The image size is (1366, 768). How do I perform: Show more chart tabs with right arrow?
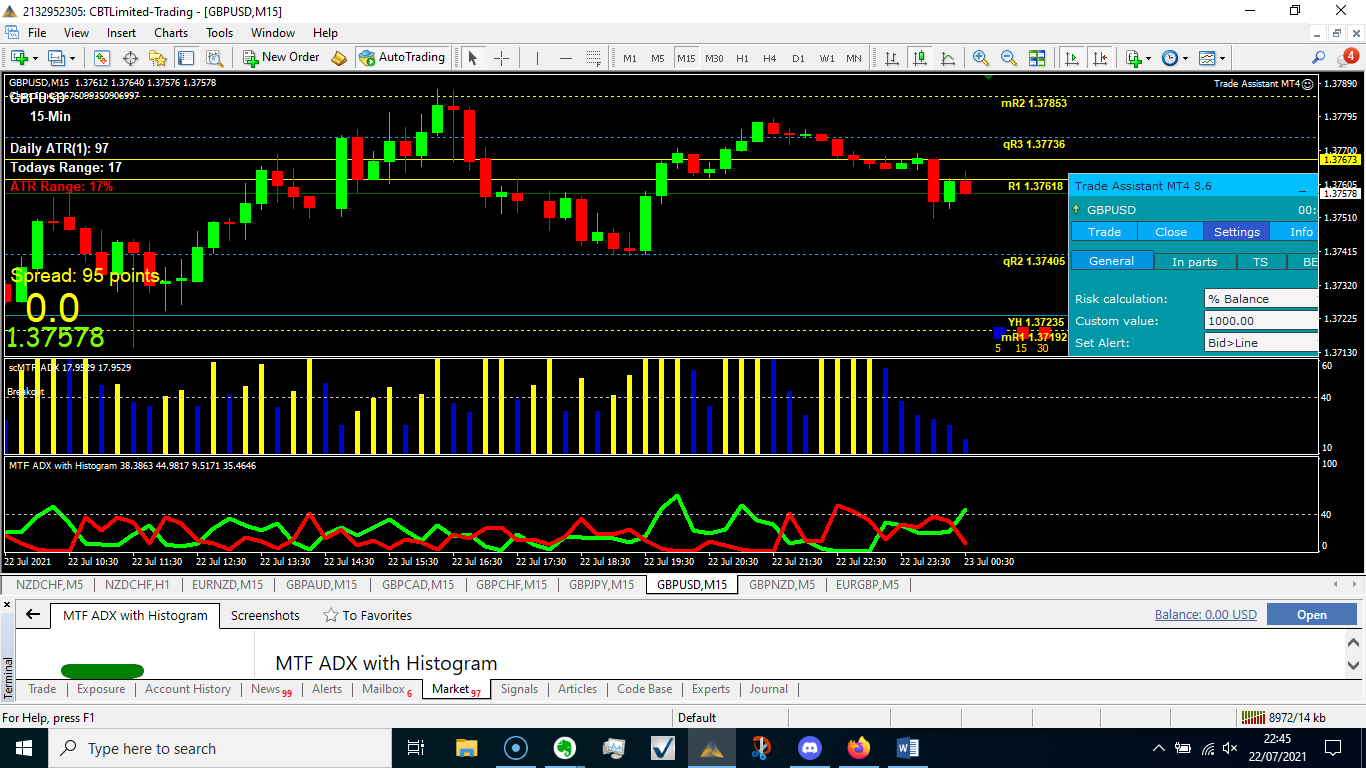pyautogui.click(x=1354, y=585)
